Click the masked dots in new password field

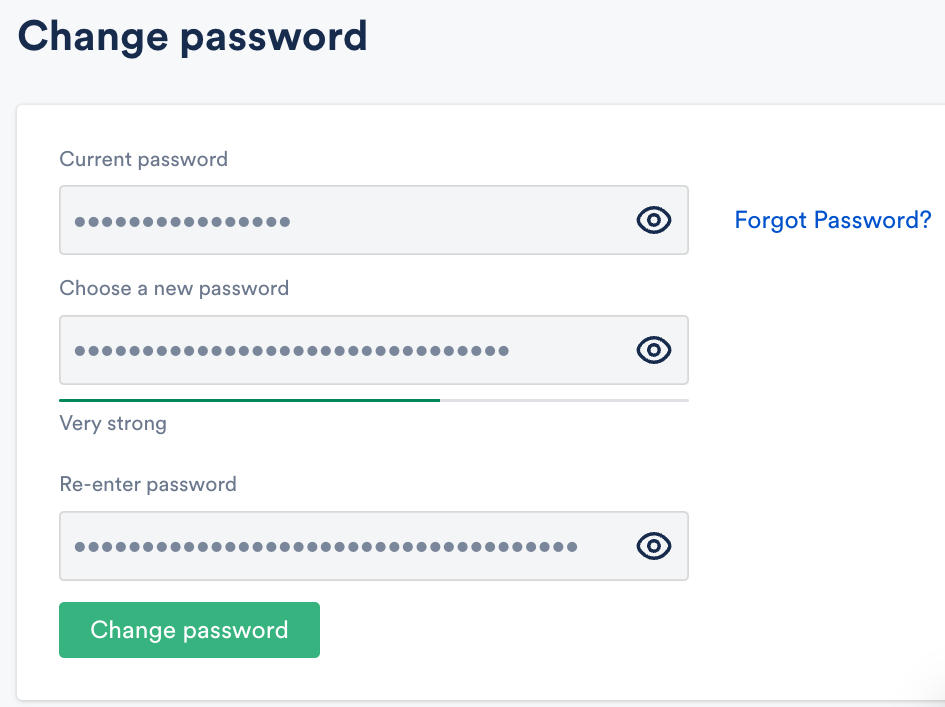tap(291, 351)
